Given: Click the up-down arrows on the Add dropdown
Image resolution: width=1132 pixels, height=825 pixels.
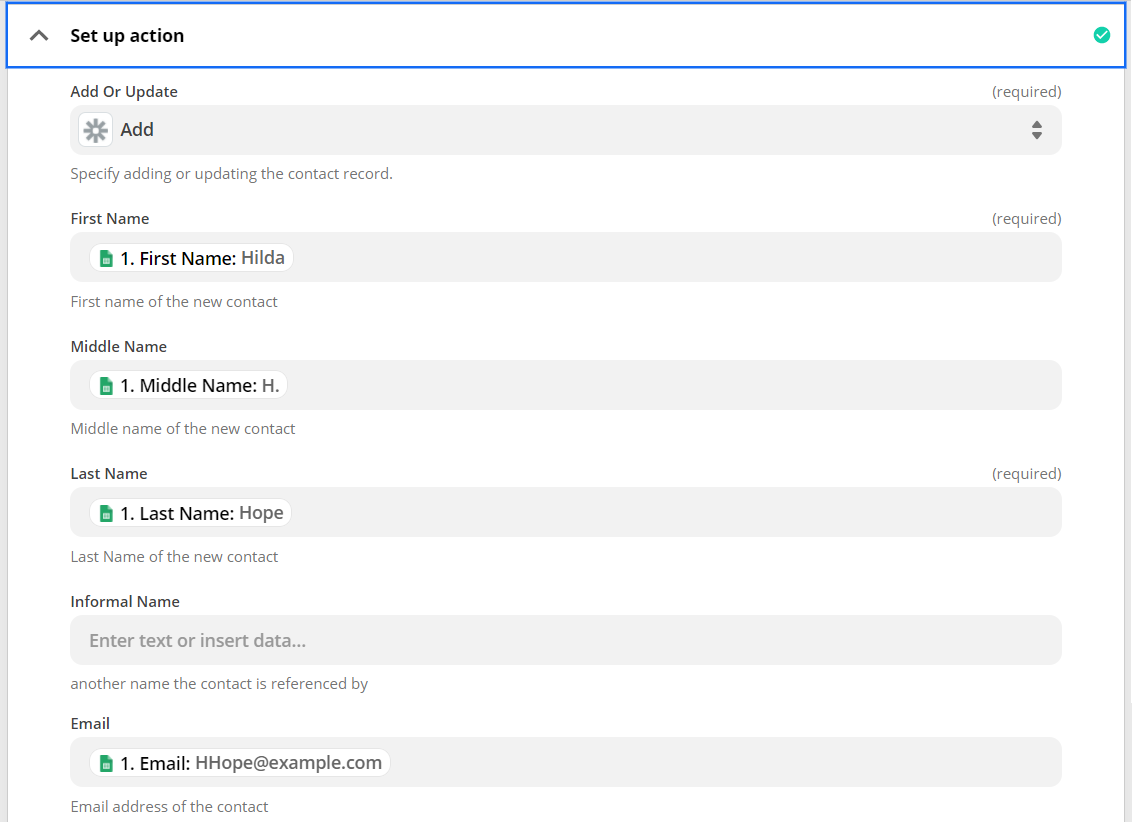Looking at the screenshot, I should [x=1037, y=130].
